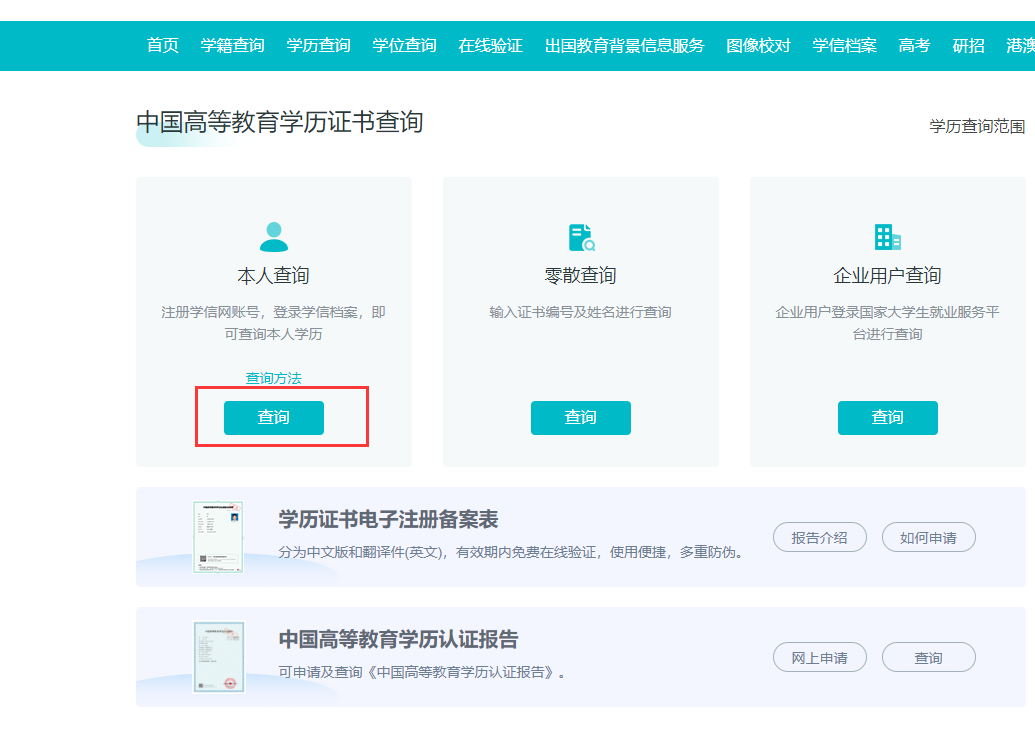Click the person icon above 本人查询
Screen dimensions: 1035x739
(273, 236)
